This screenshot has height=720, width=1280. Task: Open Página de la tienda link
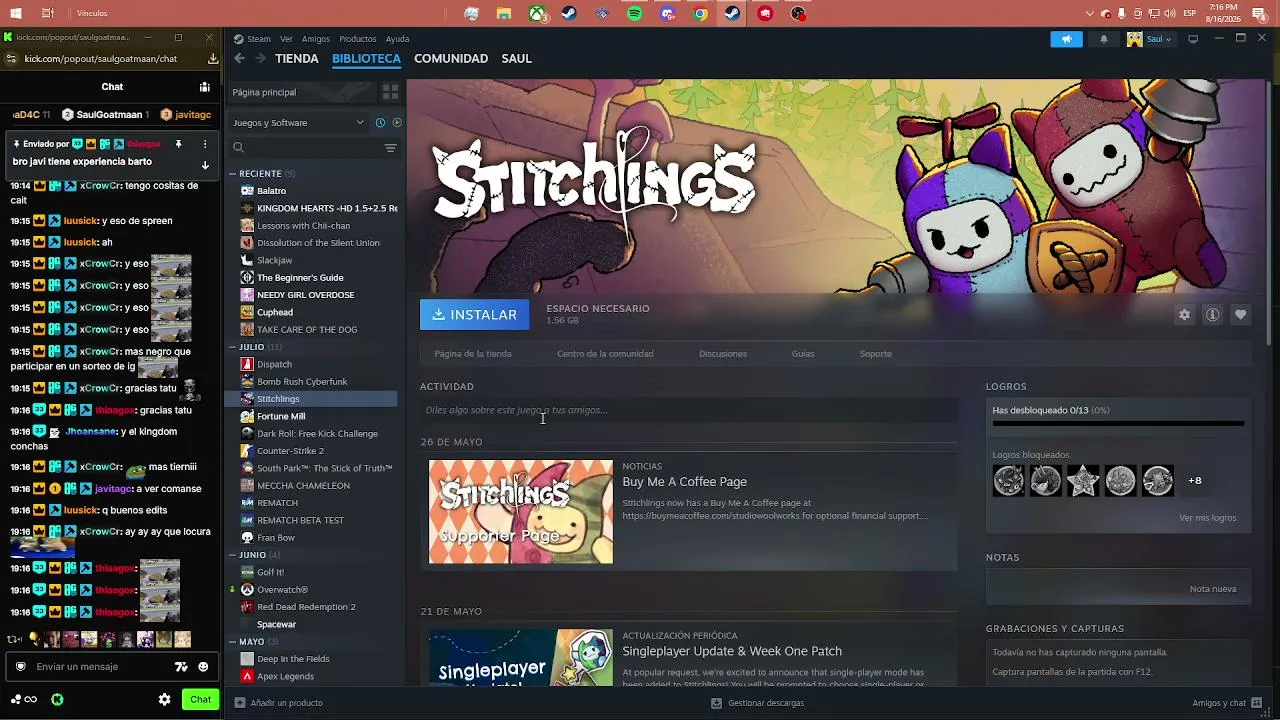pyautogui.click(x=473, y=354)
